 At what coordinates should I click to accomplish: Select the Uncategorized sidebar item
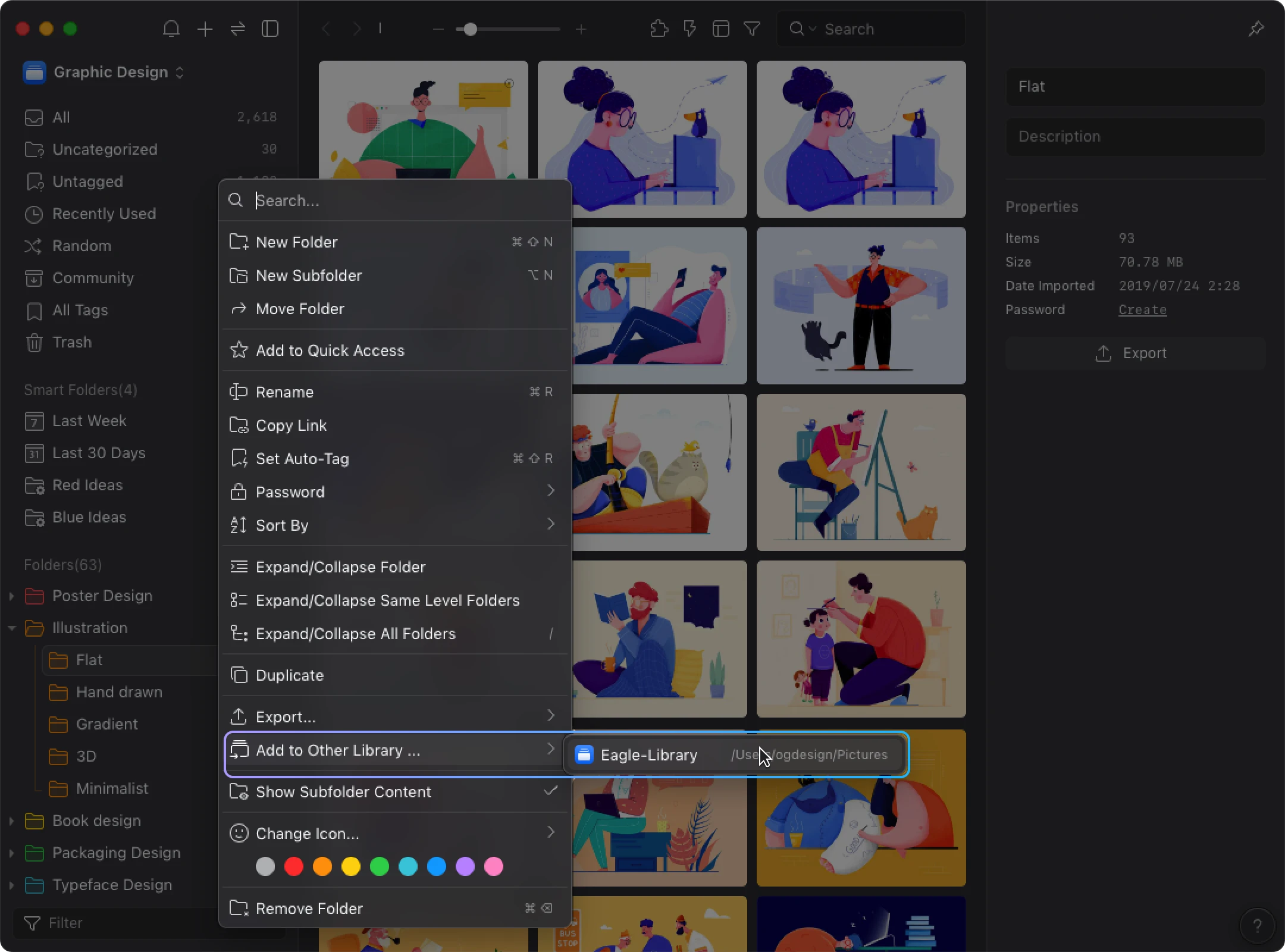pyautogui.click(x=151, y=149)
